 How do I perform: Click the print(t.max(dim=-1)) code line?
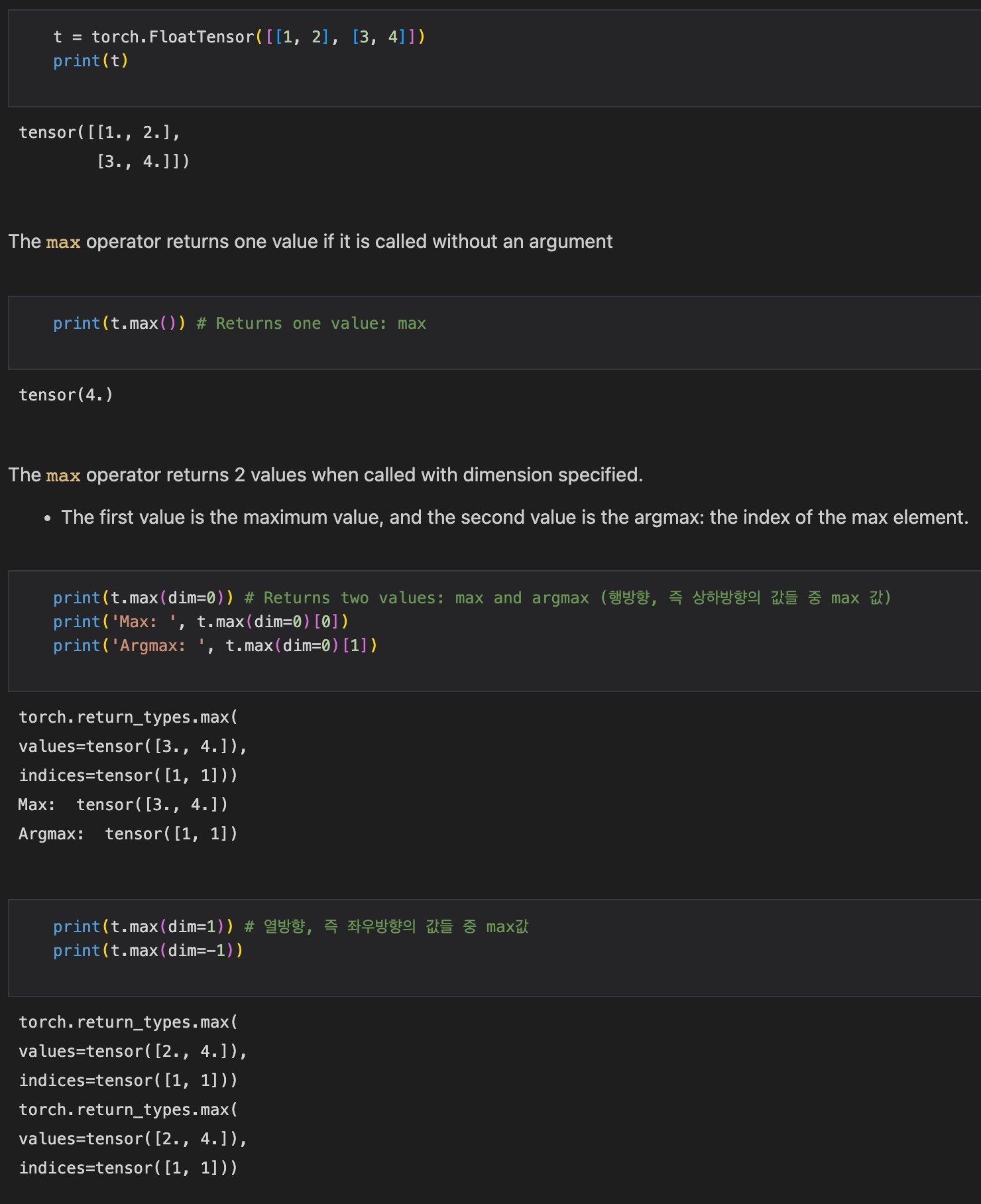(148, 951)
